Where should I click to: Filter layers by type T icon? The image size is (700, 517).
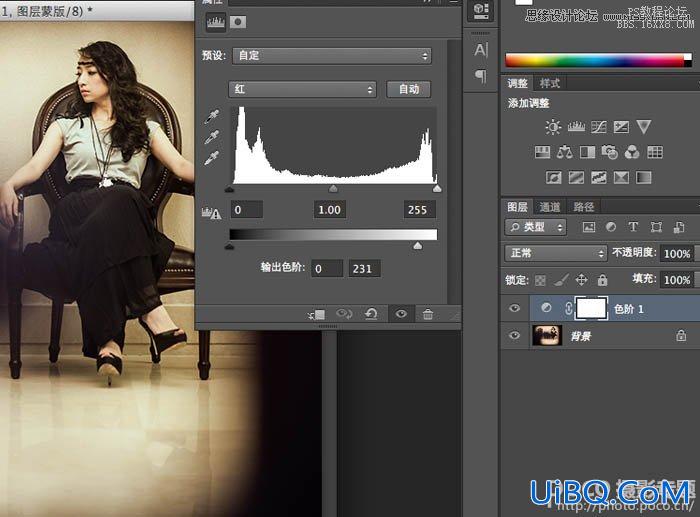pos(633,227)
